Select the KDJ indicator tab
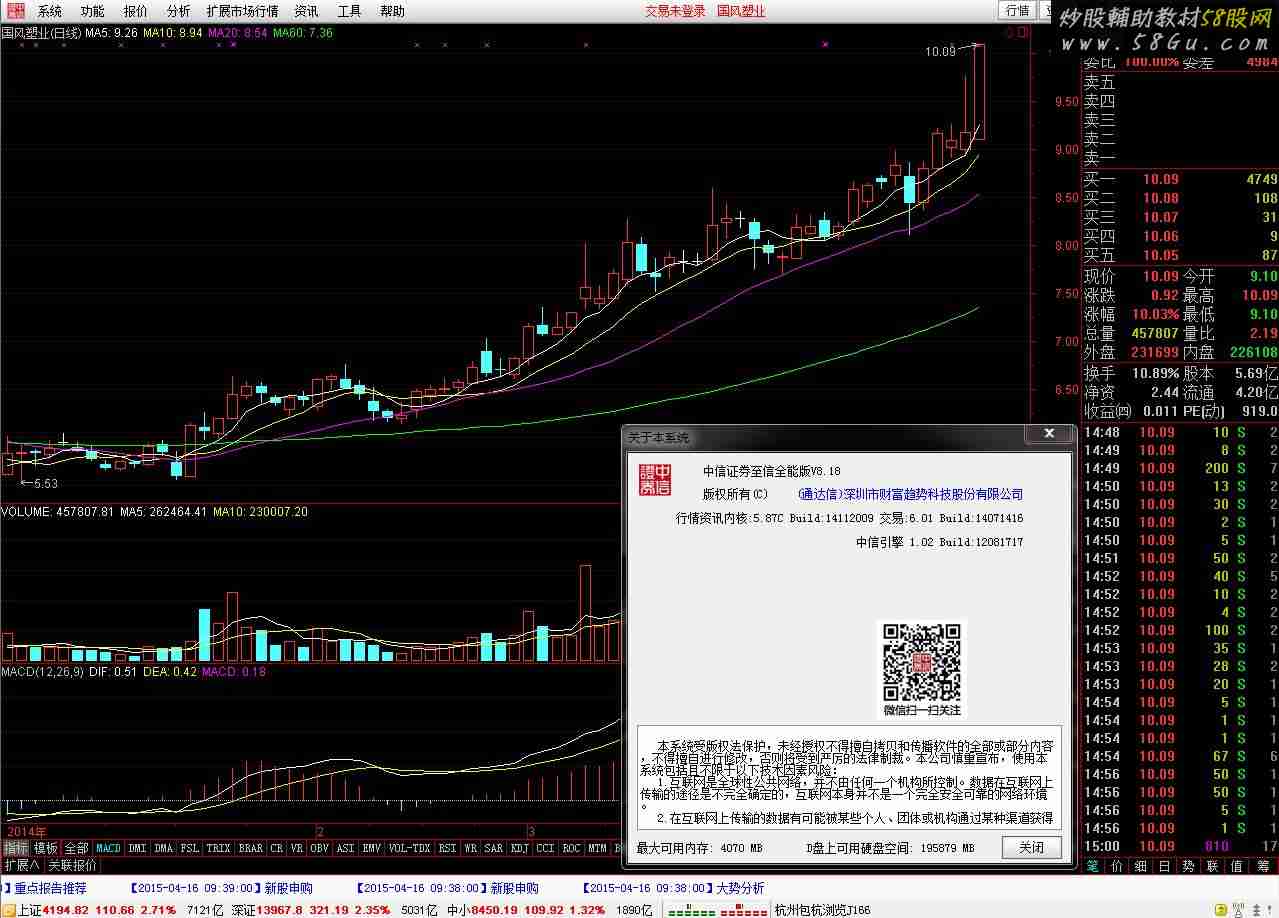This screenshot has height=918, width=1279. (x=519, y=848)
